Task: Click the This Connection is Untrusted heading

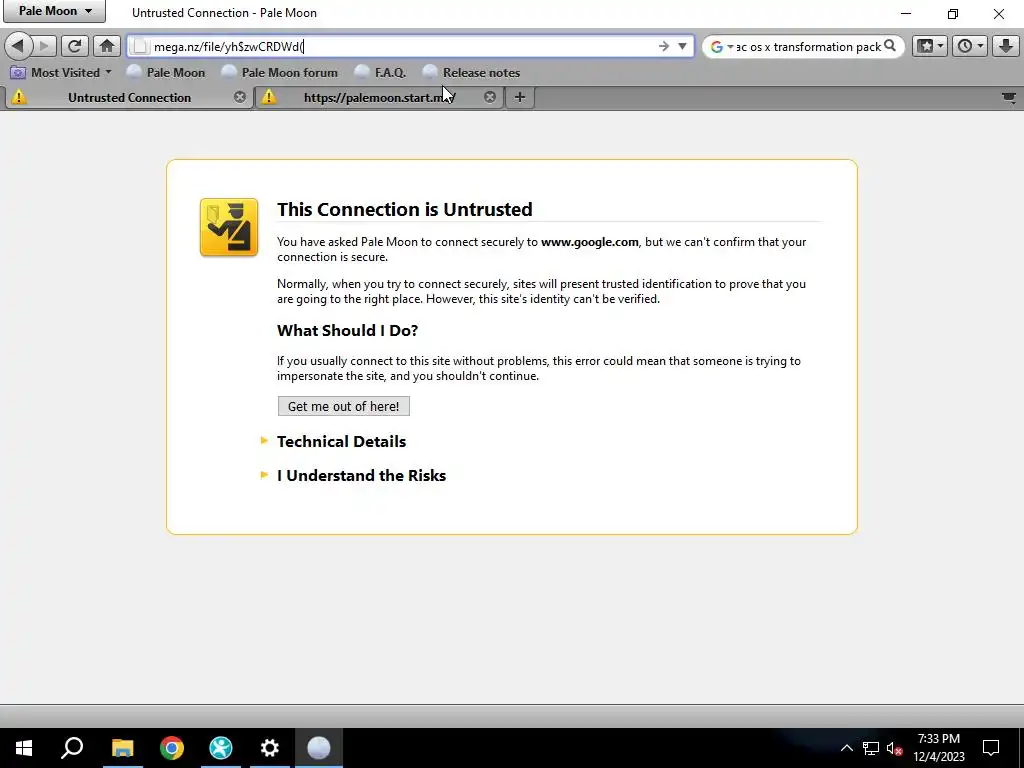Action: (x=405, y=209)
